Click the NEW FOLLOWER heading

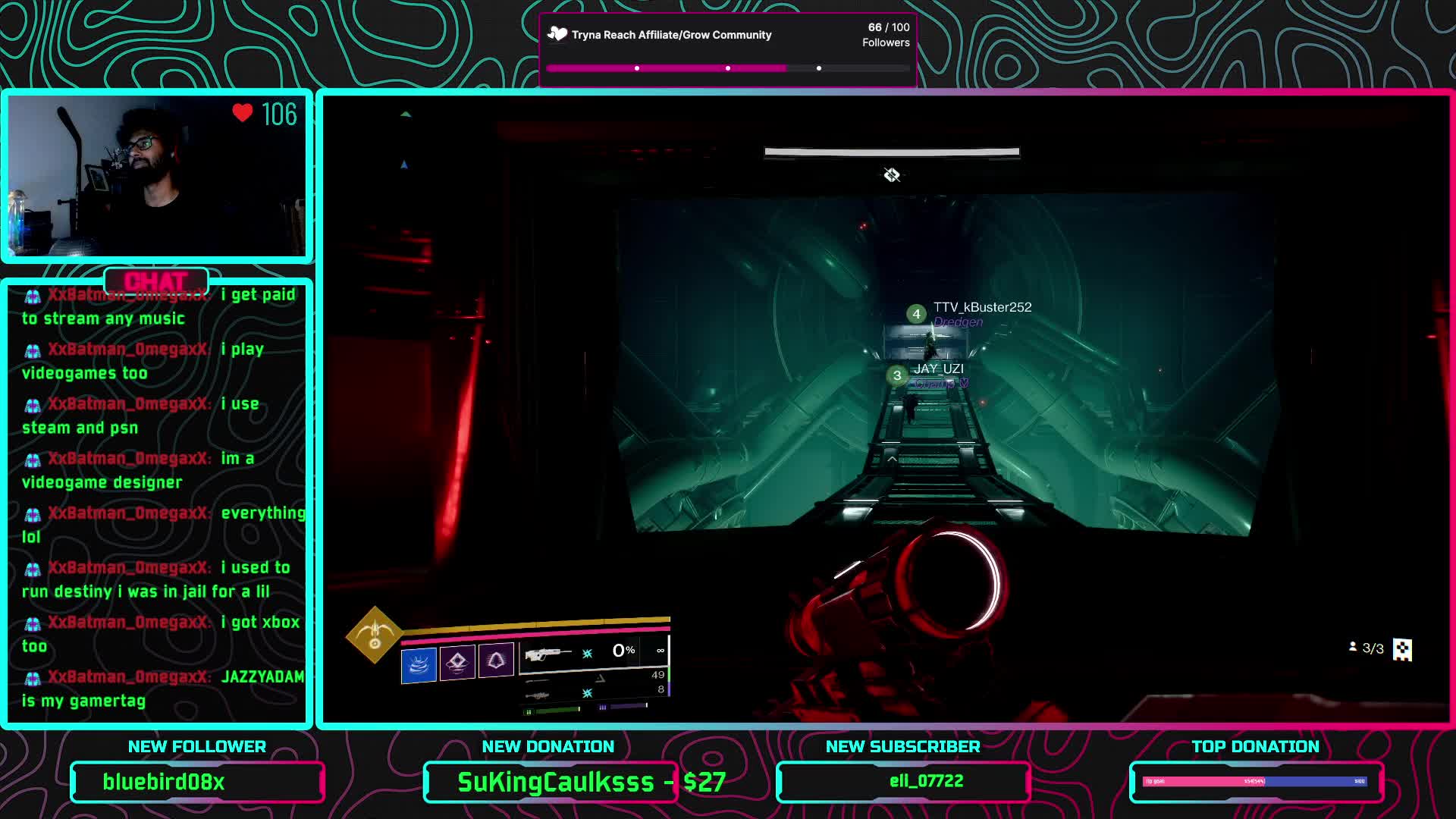coord(197,747)
